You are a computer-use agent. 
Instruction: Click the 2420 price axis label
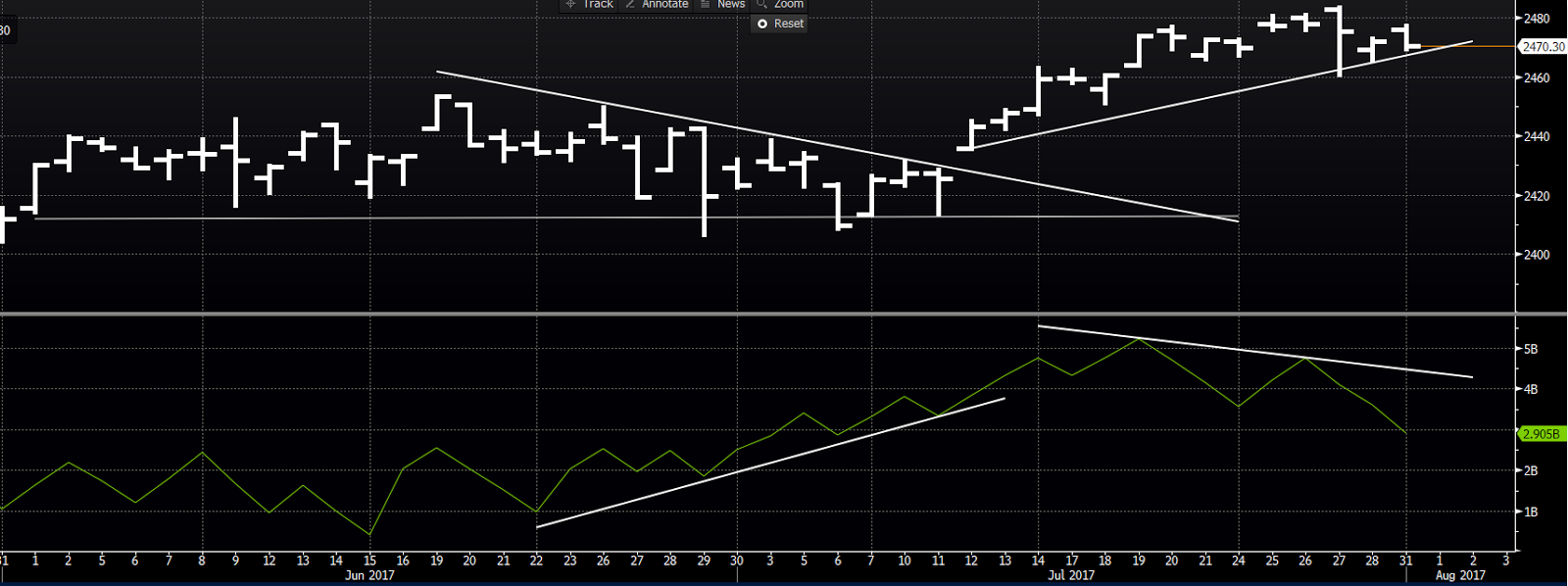[1536, 196]
